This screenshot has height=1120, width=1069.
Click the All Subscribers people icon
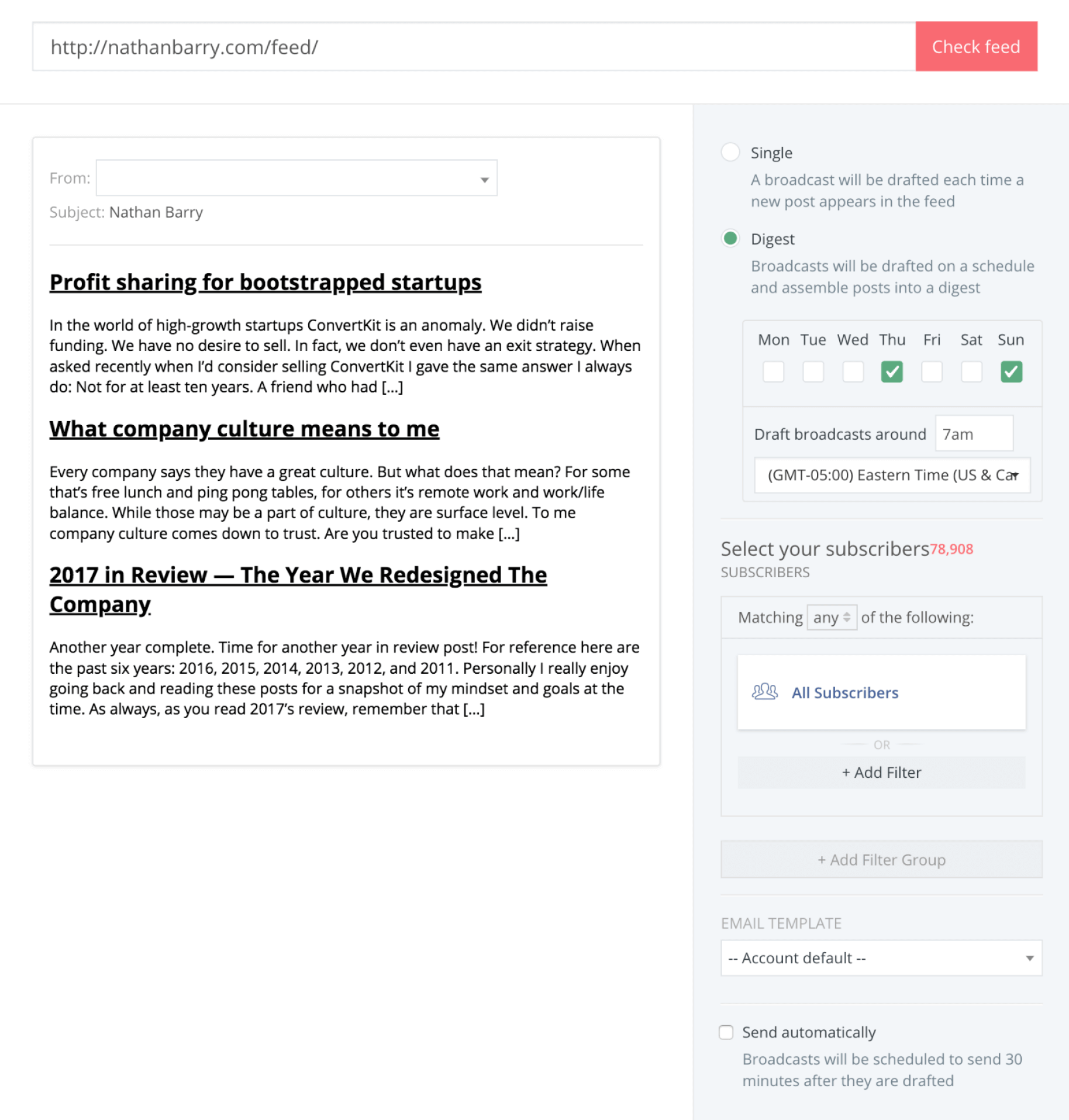[x=764, y=692]
